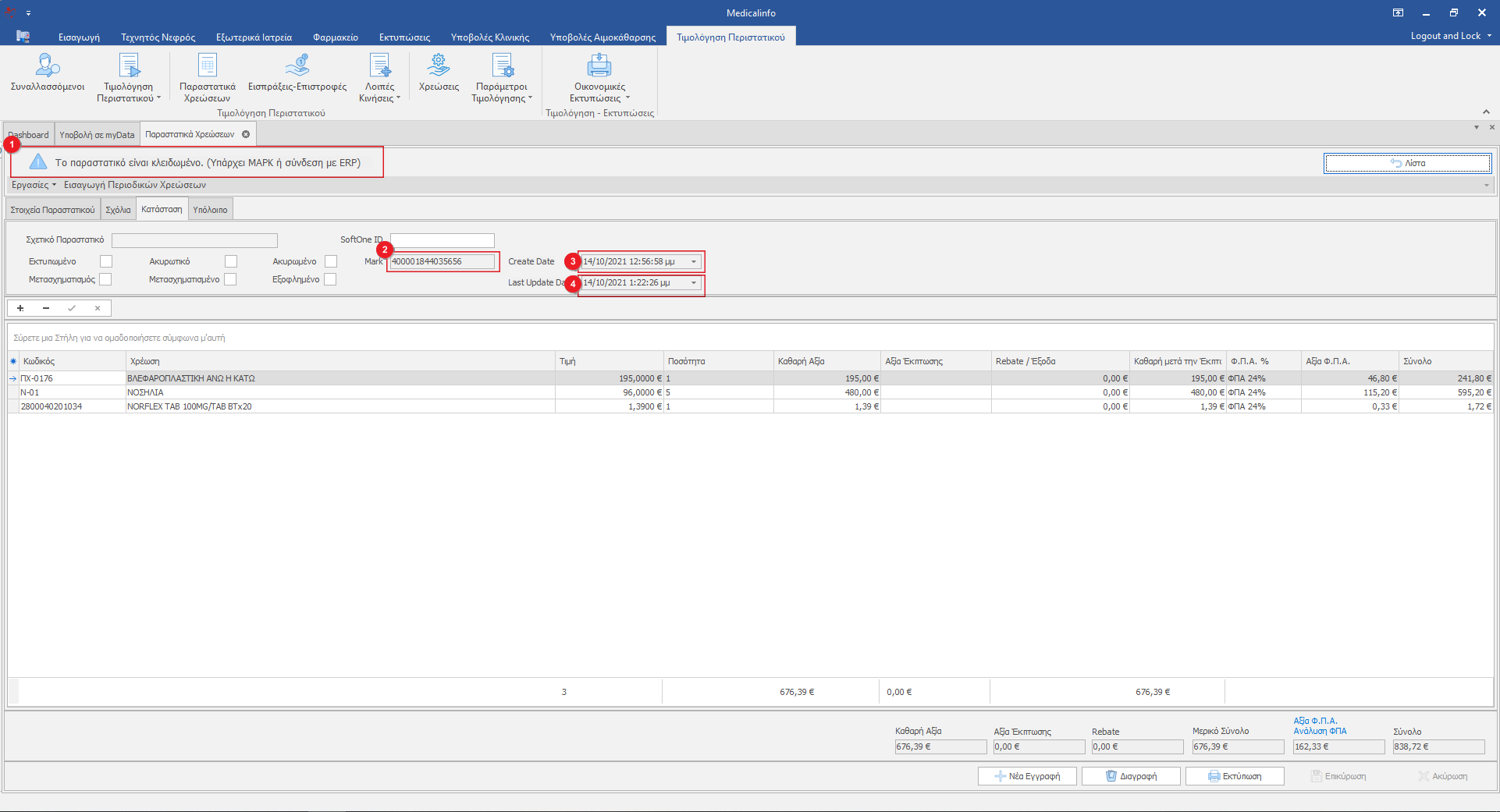Select the Υπόλοιπο tab
This screenshot has height=812, width=1500.
tap(210, 210)
